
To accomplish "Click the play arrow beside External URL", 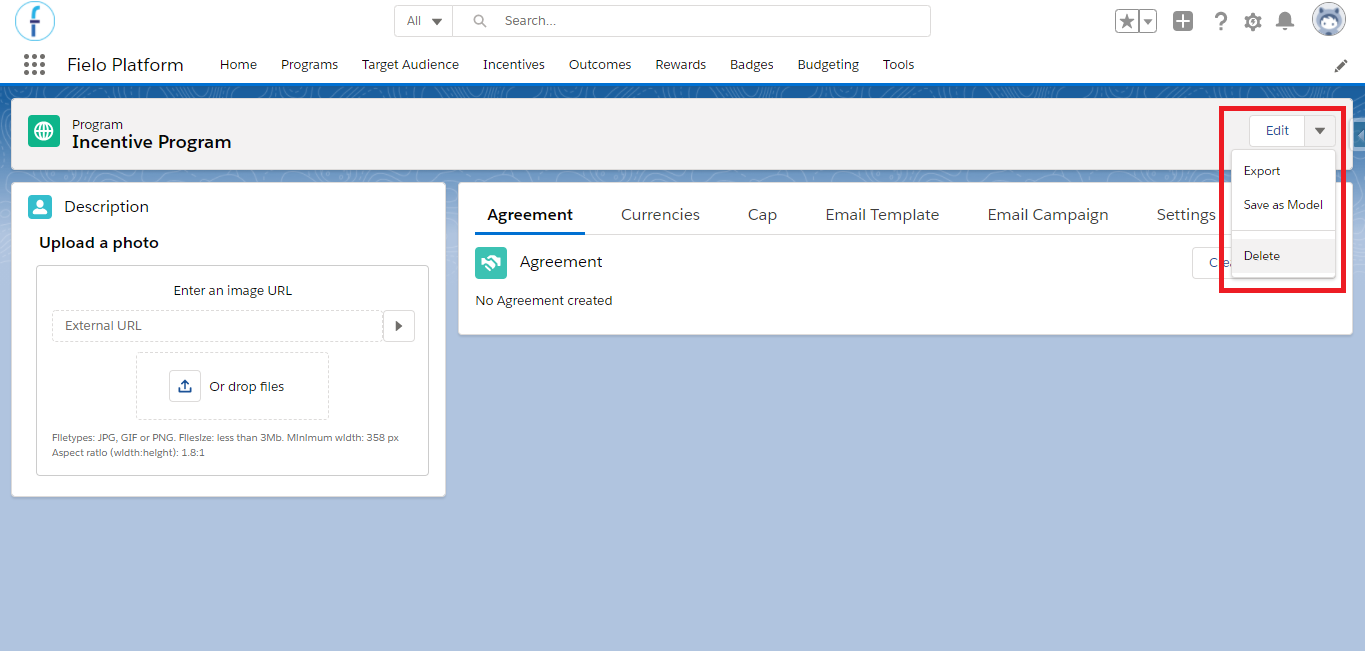I will (x=399, y=326).
